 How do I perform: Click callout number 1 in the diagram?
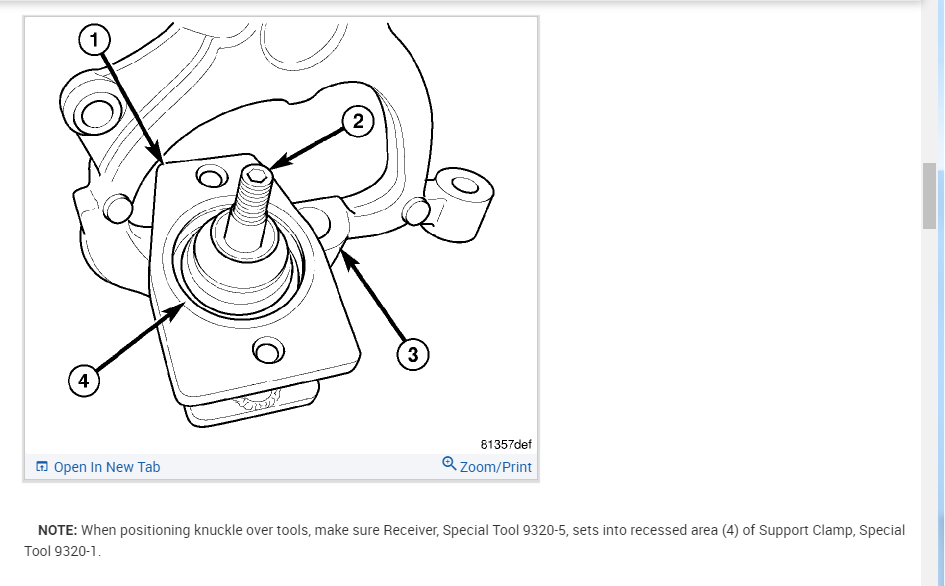(x=94, y=40)
